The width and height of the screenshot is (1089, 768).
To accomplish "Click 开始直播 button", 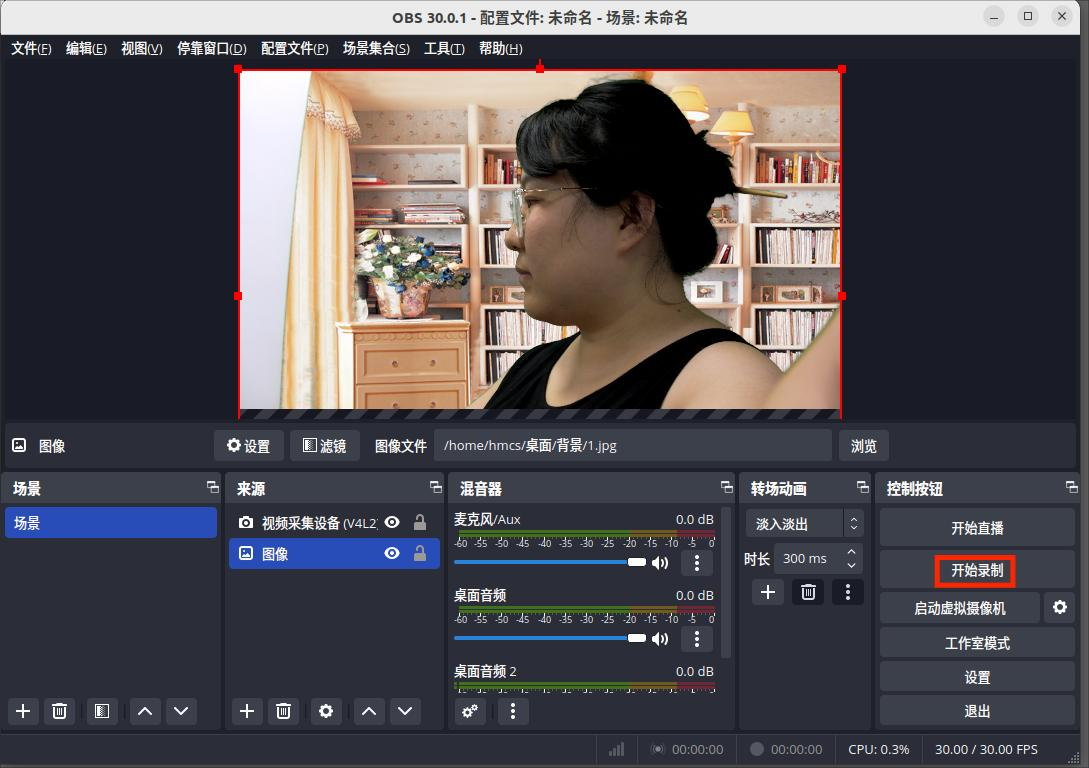I will 976,528.
